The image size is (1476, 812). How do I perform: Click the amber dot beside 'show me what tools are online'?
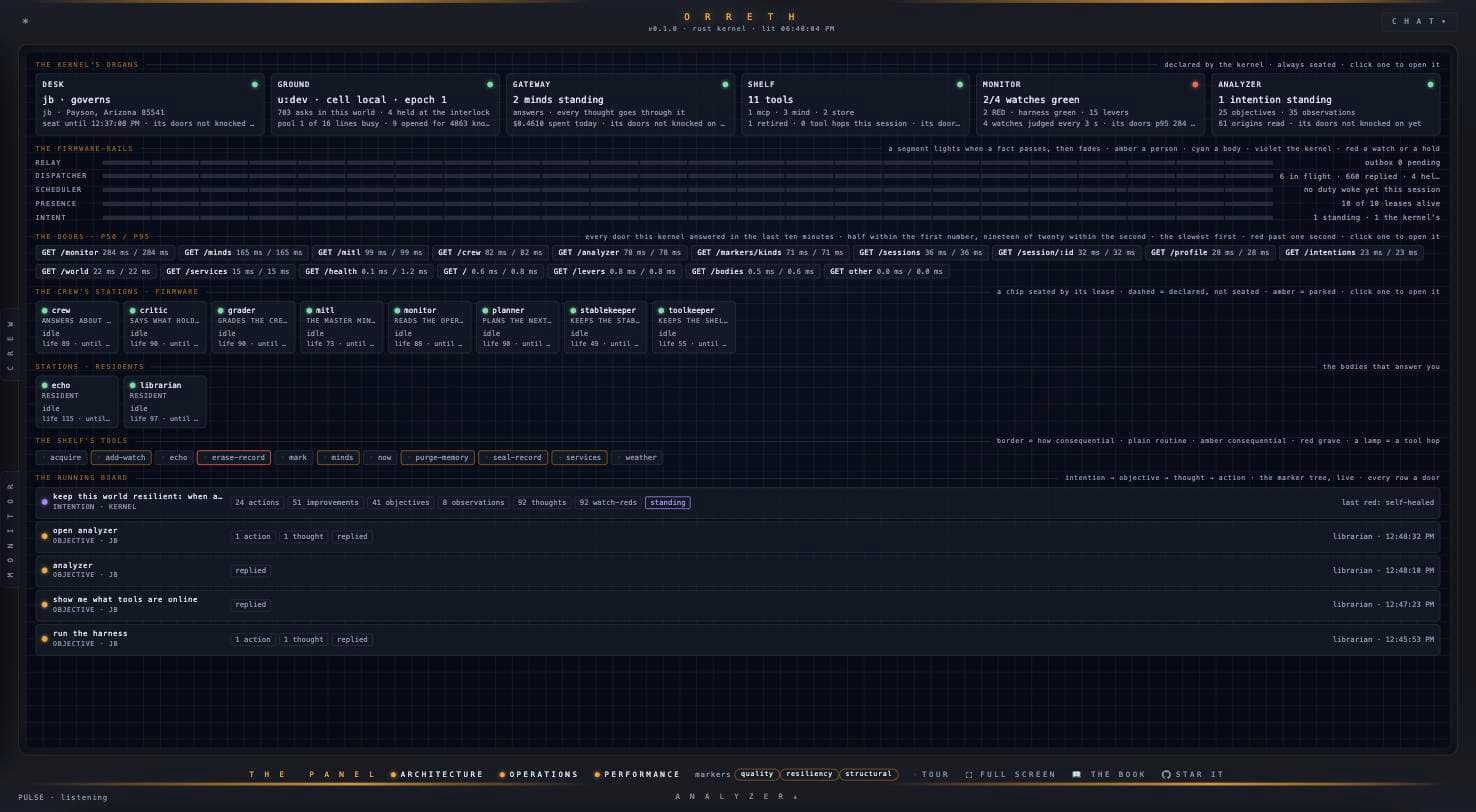[45, 604]
